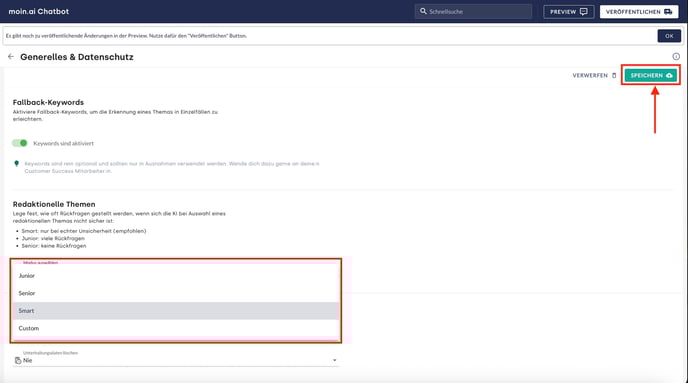Click the document icon beside Nie

point(18,360)
